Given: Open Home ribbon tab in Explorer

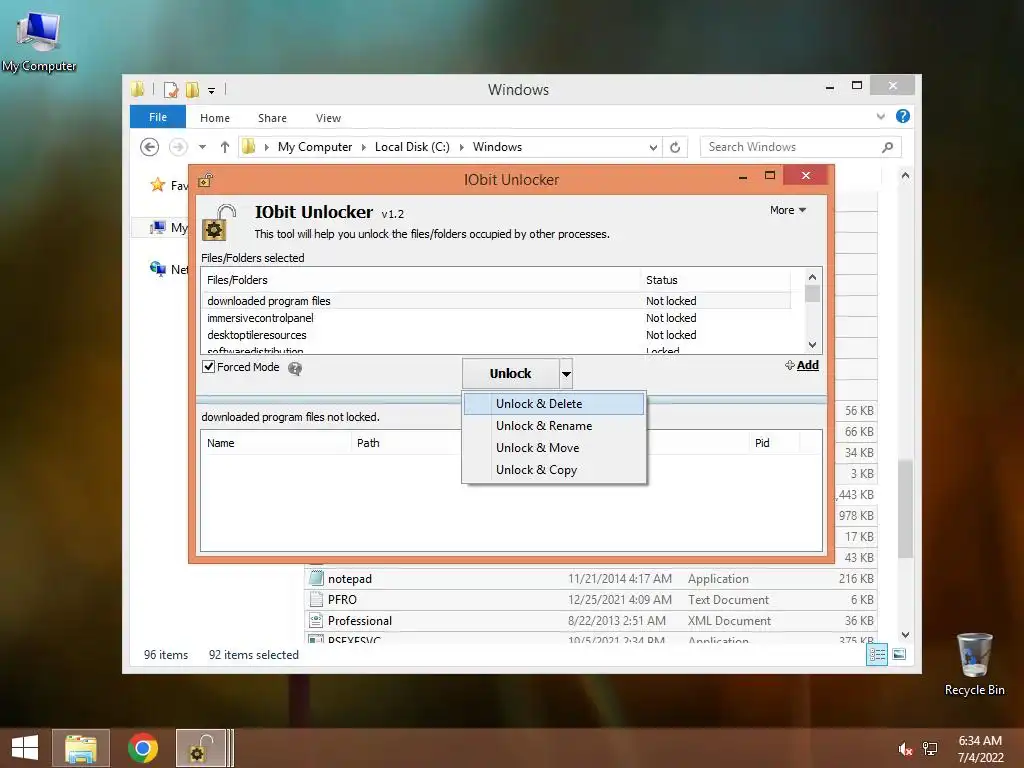Looking at the screenshot, I should click(x=215, y=118).
